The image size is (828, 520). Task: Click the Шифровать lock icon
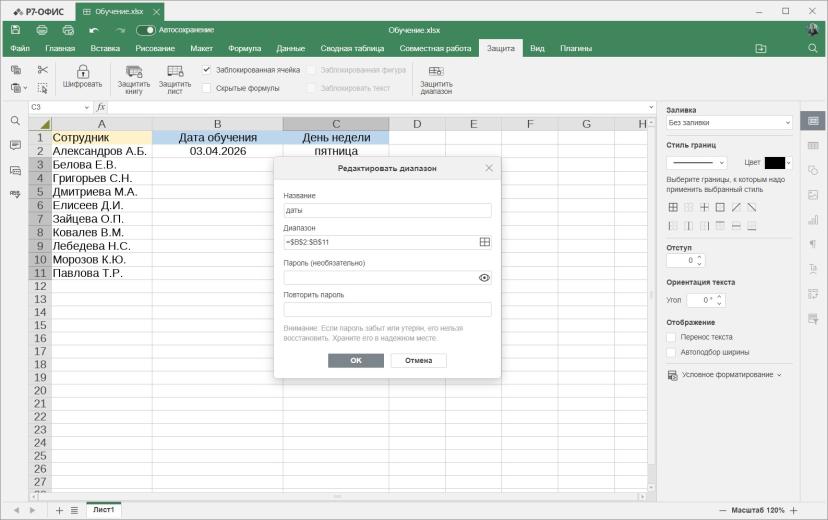click(x=82, y=71)
